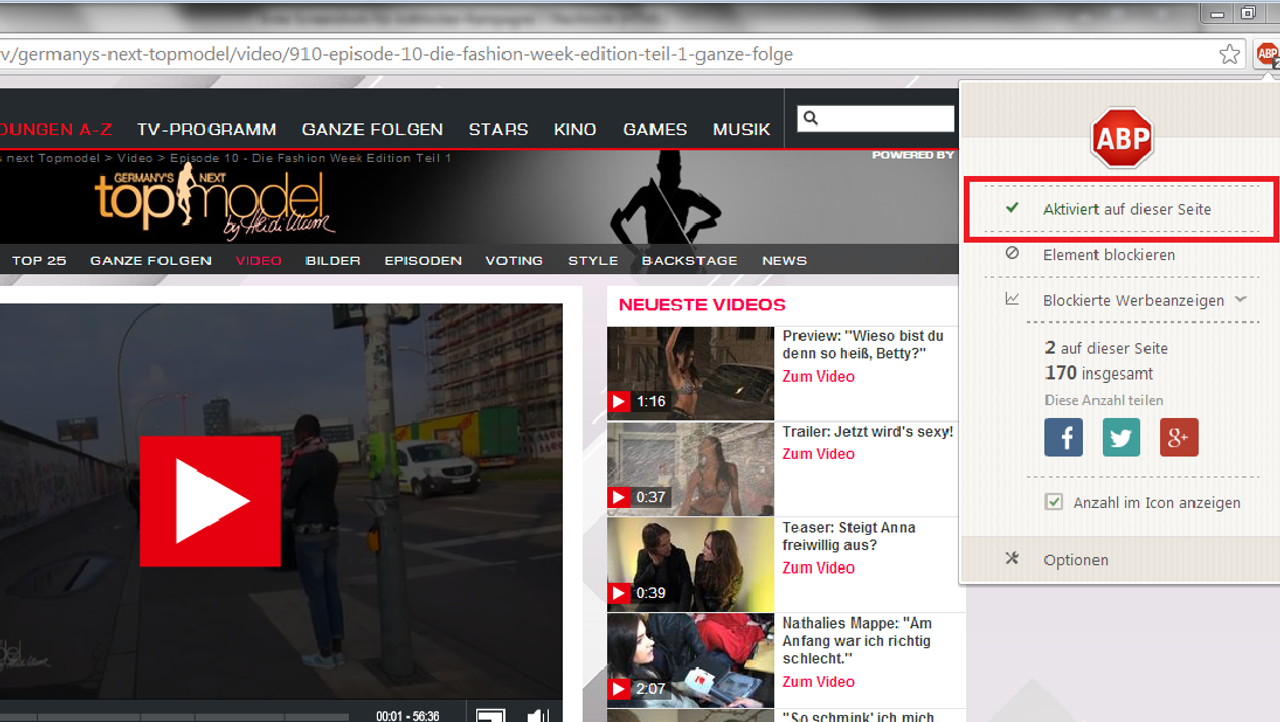Bookmark page with the star icon
The height and width of the screenshot is (722, 1280).
point(1229,54)
